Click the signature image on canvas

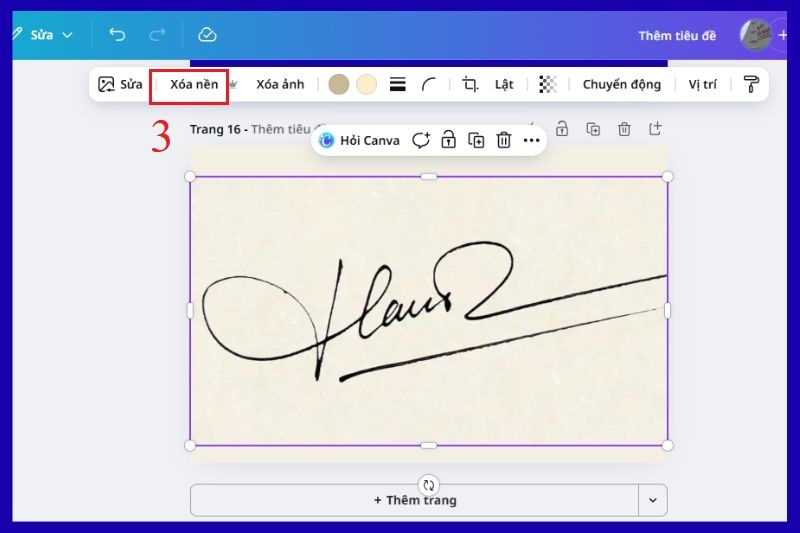(429, 311)
